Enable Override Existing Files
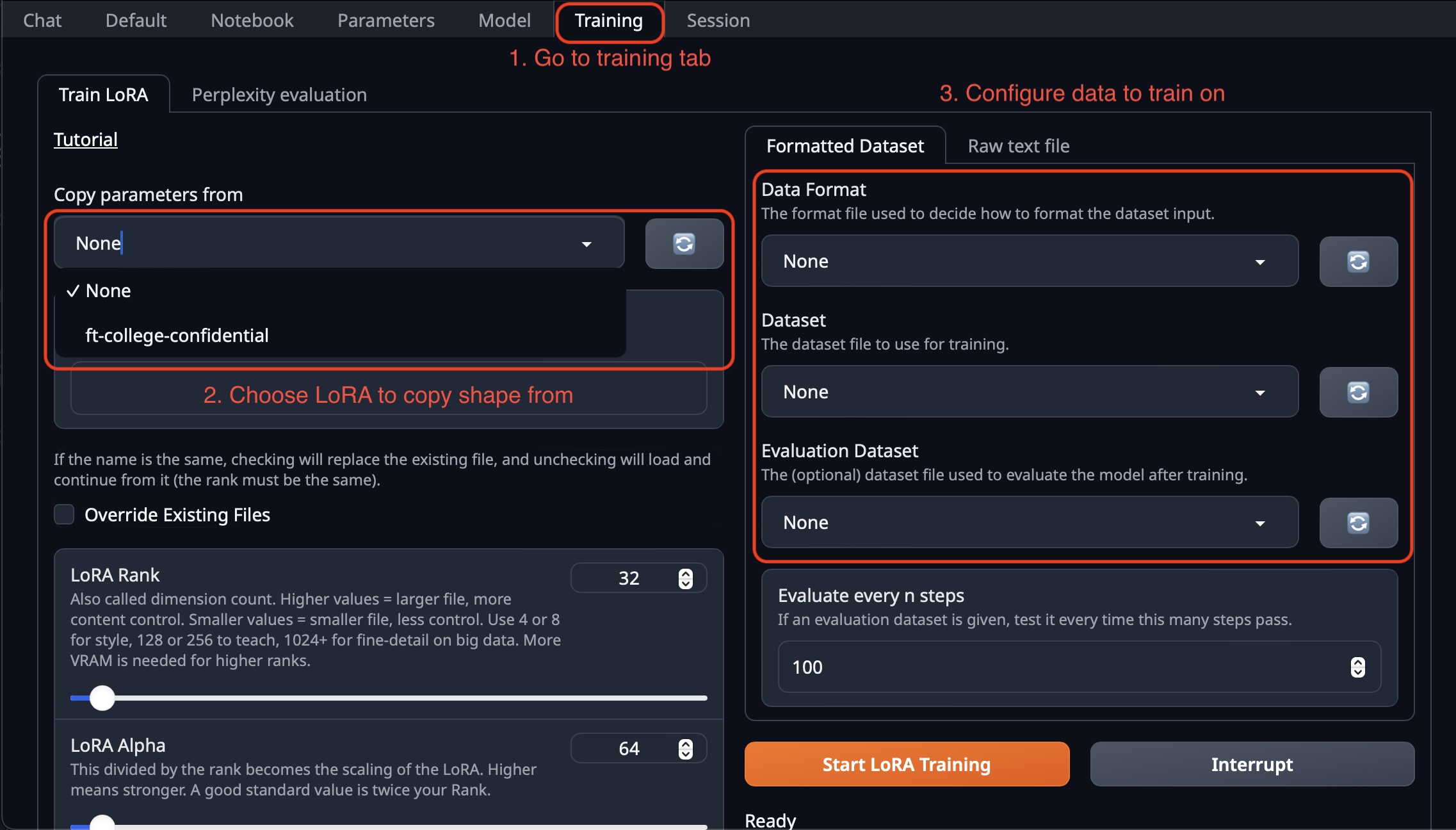This screenshot has height=830, width=1456. click(x=64, y=514)
